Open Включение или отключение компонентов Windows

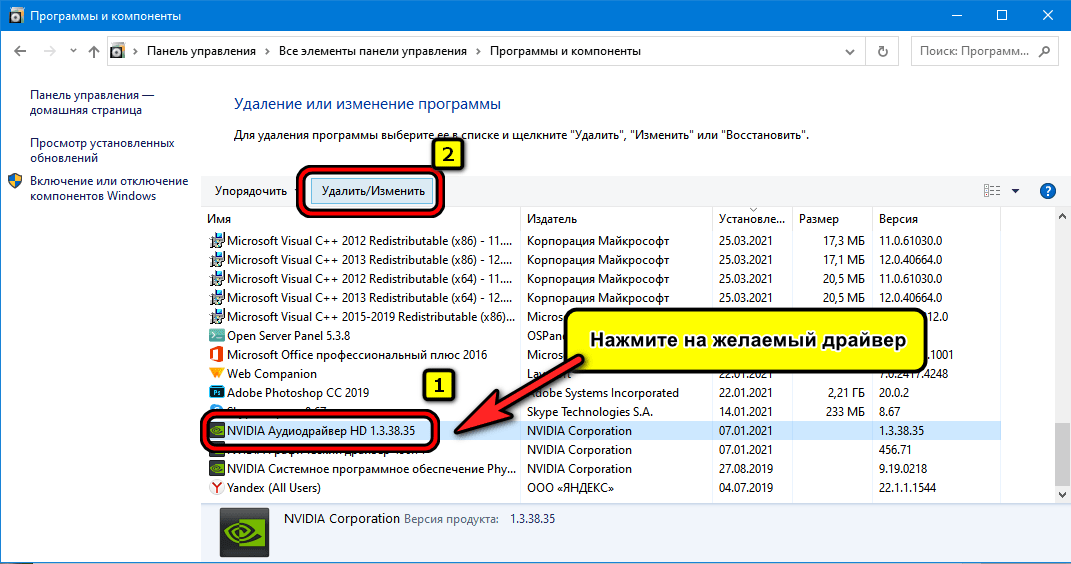click(x=109, y=188)
